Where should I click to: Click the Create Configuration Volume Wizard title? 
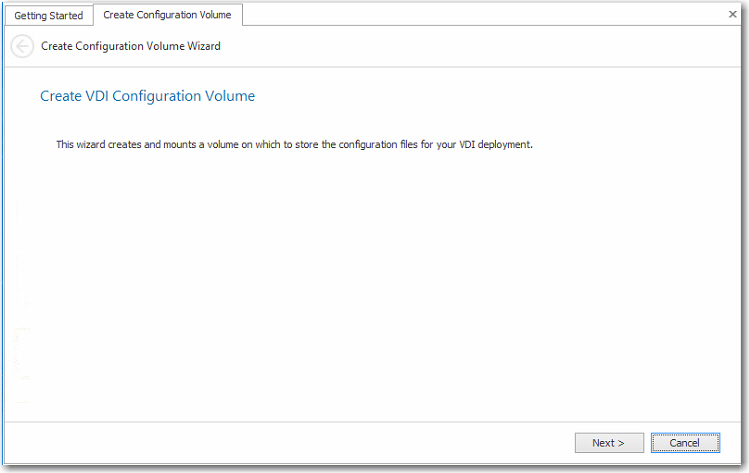(131, 46)
